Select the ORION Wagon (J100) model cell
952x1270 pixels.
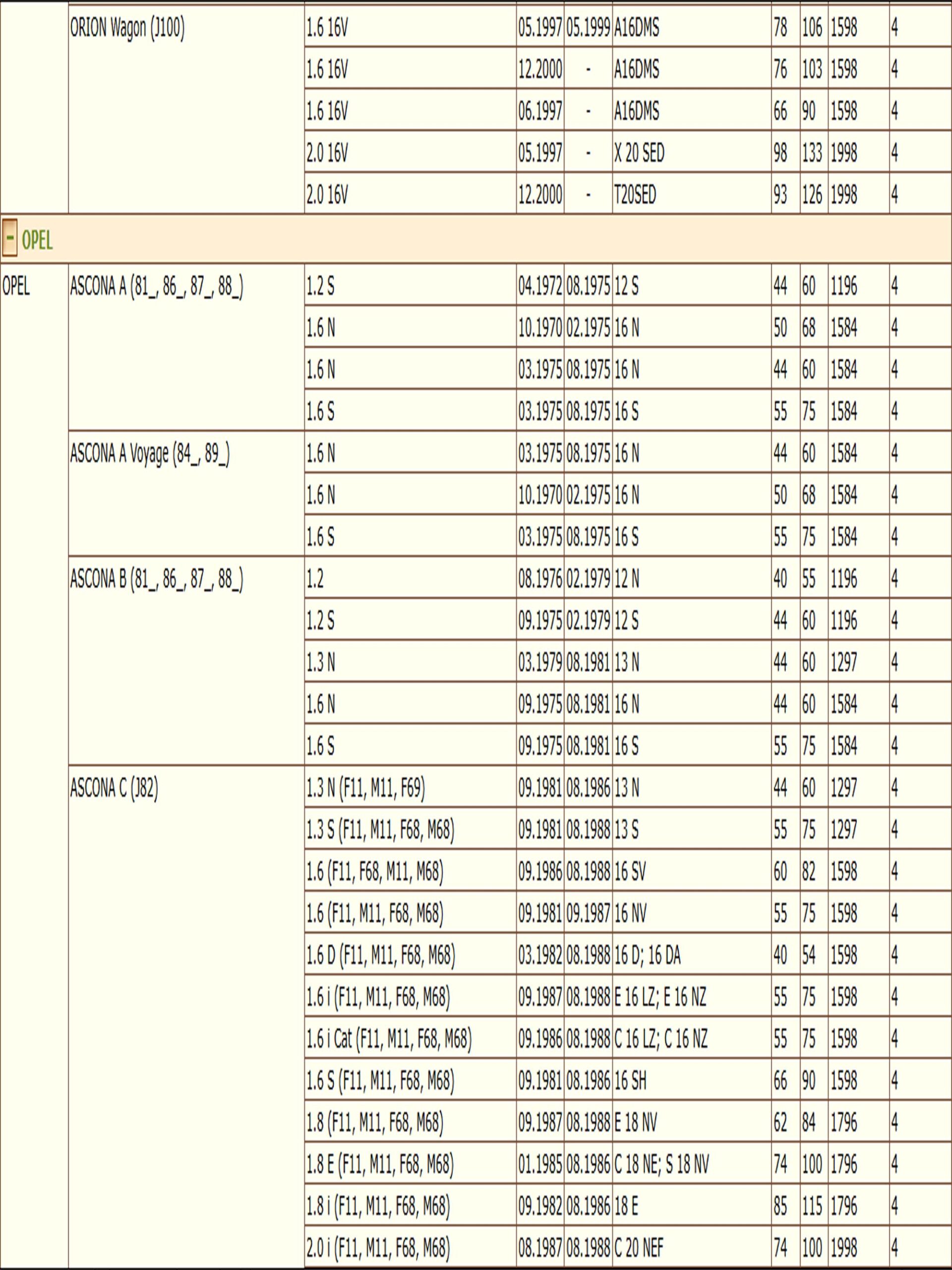[x=127, y=28]
